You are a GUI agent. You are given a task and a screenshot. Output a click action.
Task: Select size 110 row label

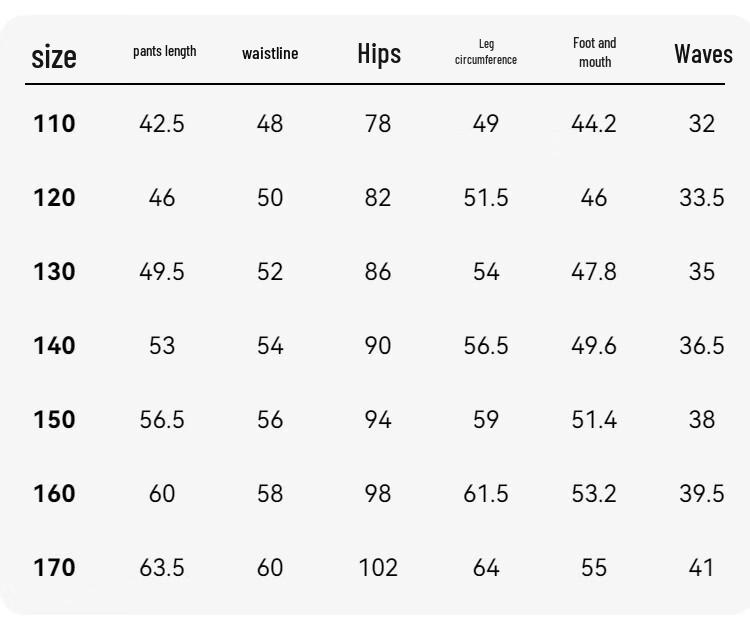54,123
